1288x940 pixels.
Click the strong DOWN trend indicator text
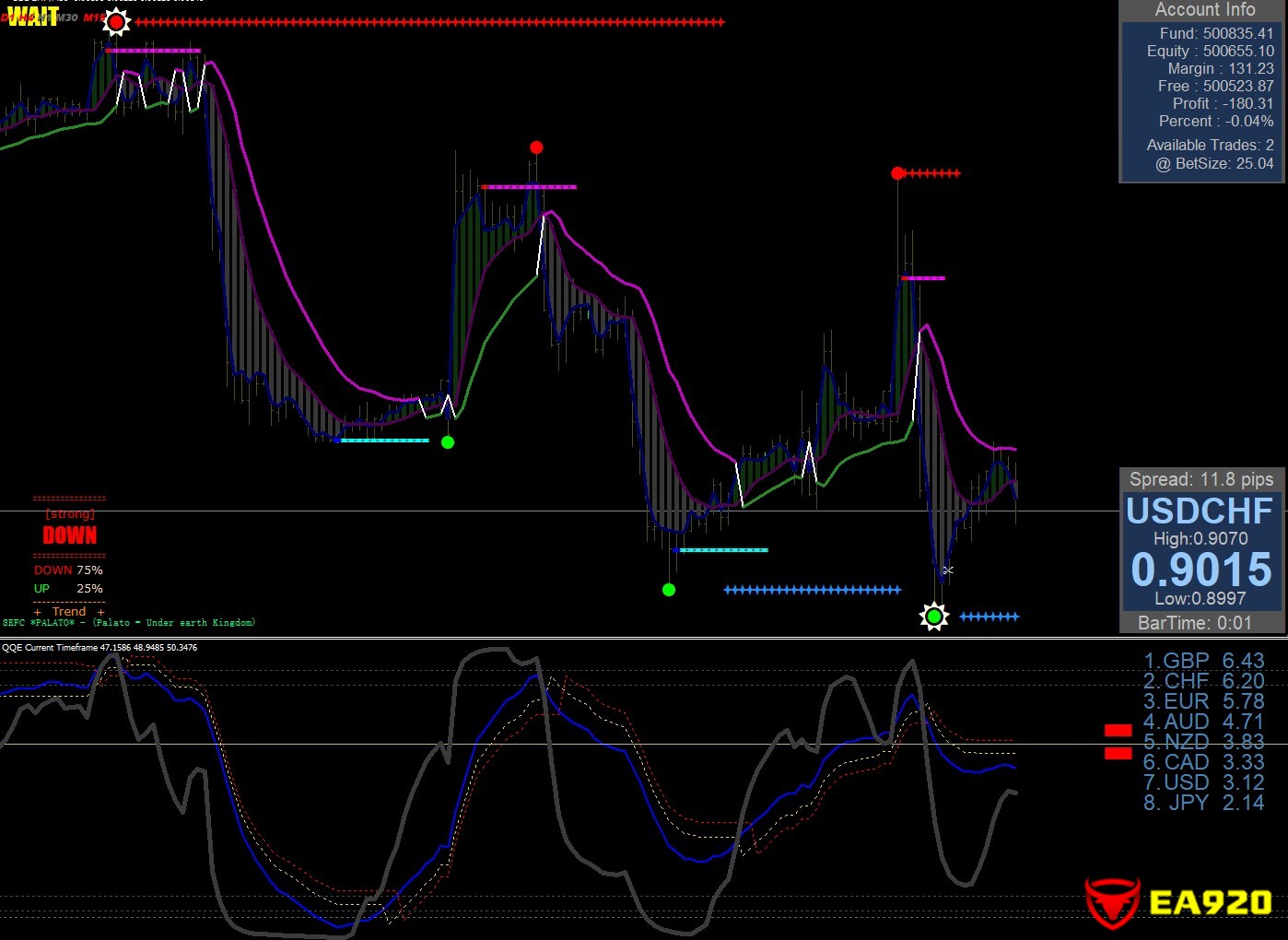(x=69, y=535)
